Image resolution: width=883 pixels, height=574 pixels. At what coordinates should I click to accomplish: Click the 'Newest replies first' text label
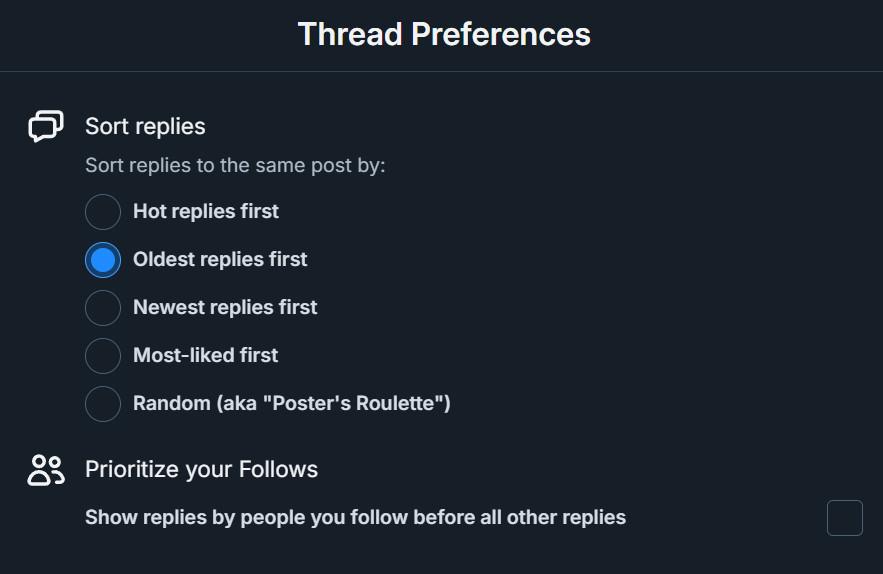(225, 307)
